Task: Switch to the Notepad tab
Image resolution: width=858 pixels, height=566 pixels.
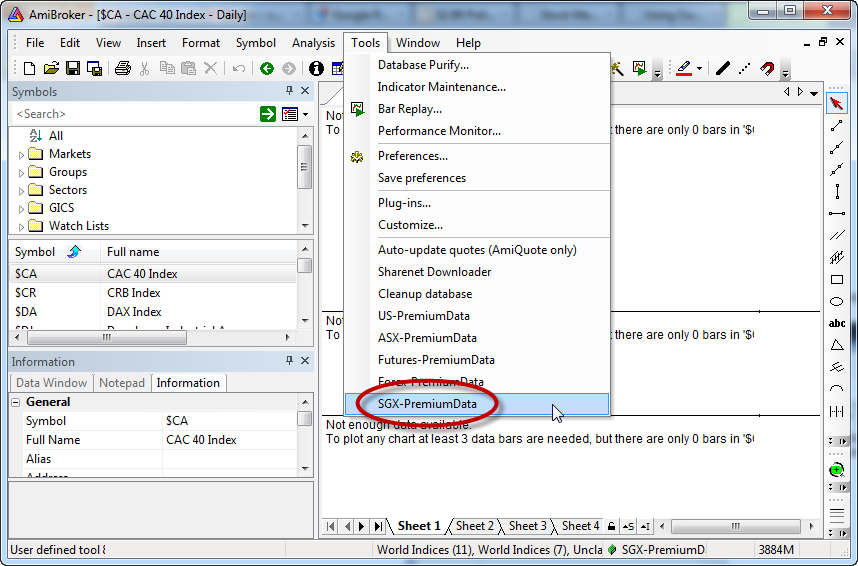Action: pos(122,383)
